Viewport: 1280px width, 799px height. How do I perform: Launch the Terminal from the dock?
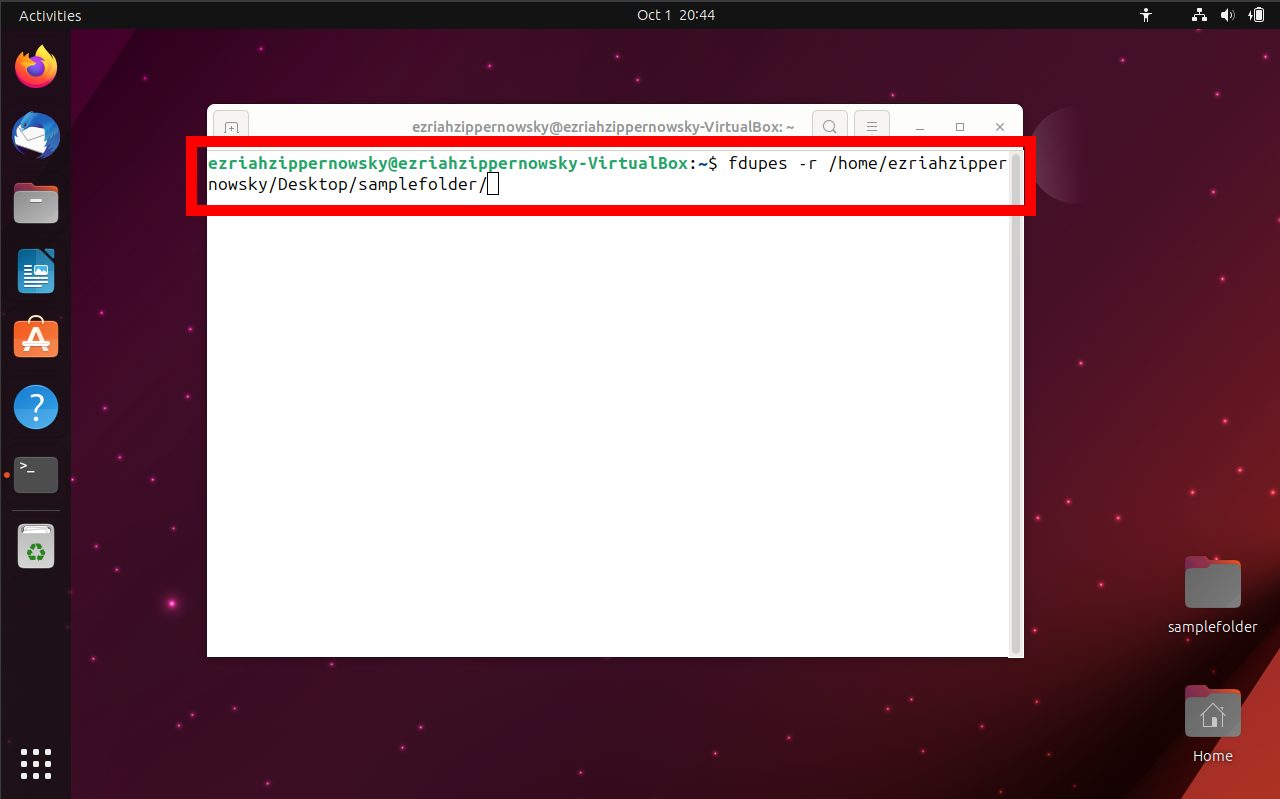click(36, 474)
